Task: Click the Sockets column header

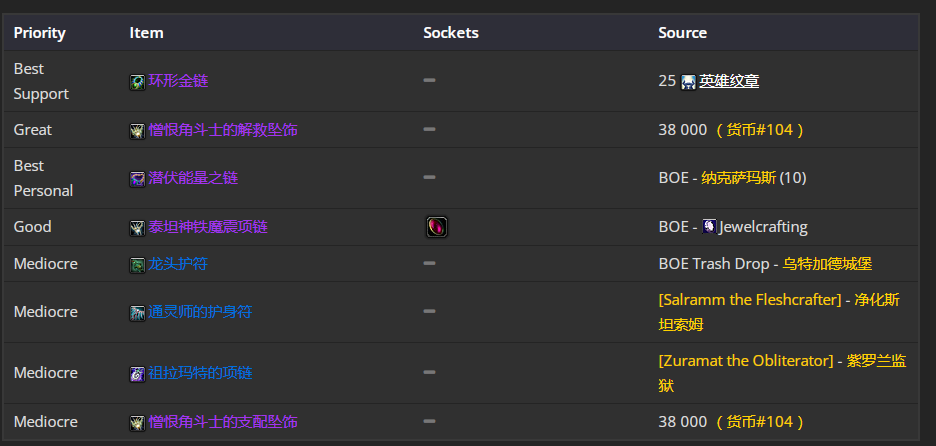Action: (x=451, y=33)
